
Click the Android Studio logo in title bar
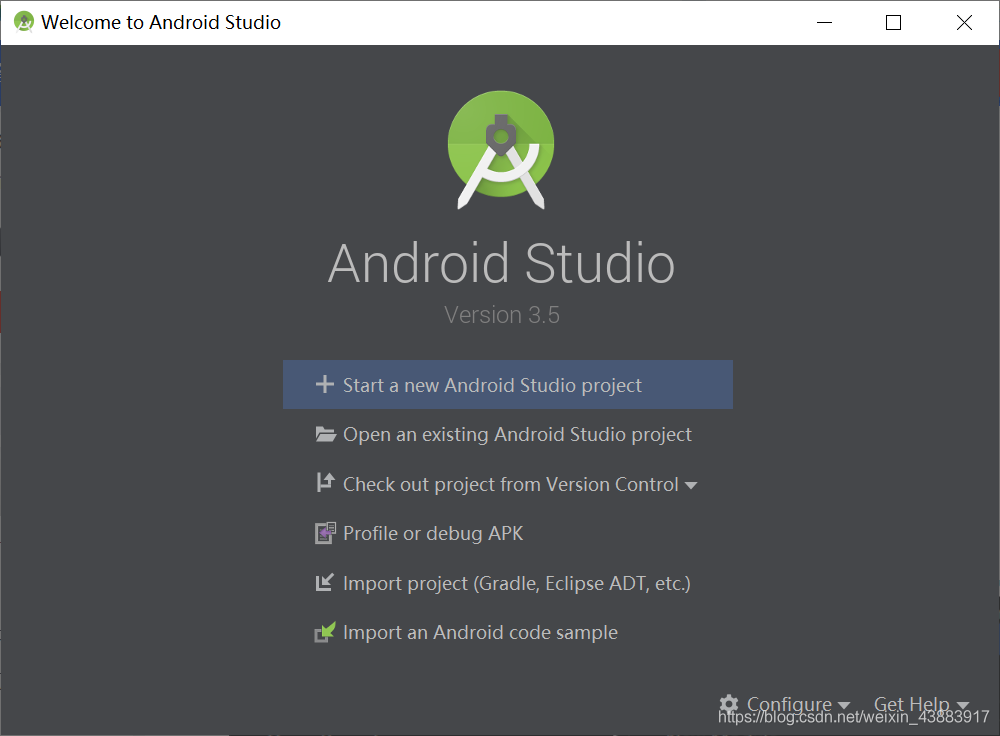24,22
